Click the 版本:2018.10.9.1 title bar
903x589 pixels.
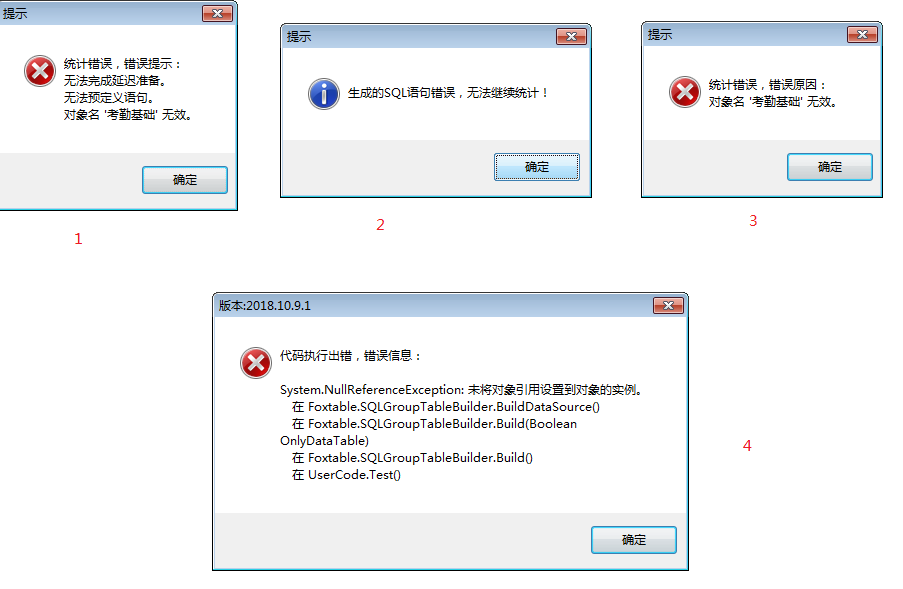coord(433,306)
